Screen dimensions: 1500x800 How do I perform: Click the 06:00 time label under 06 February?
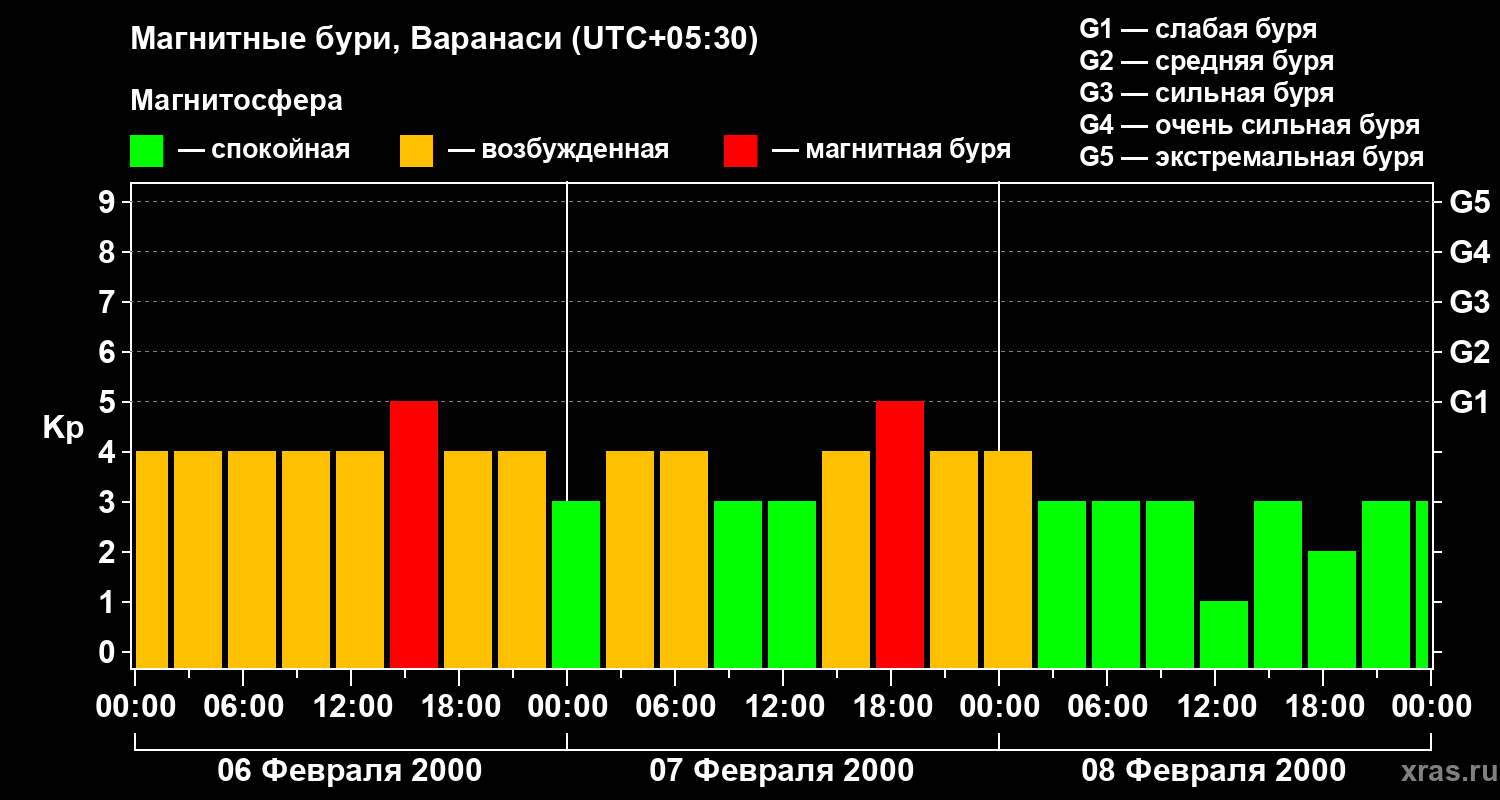coord(243,707)
